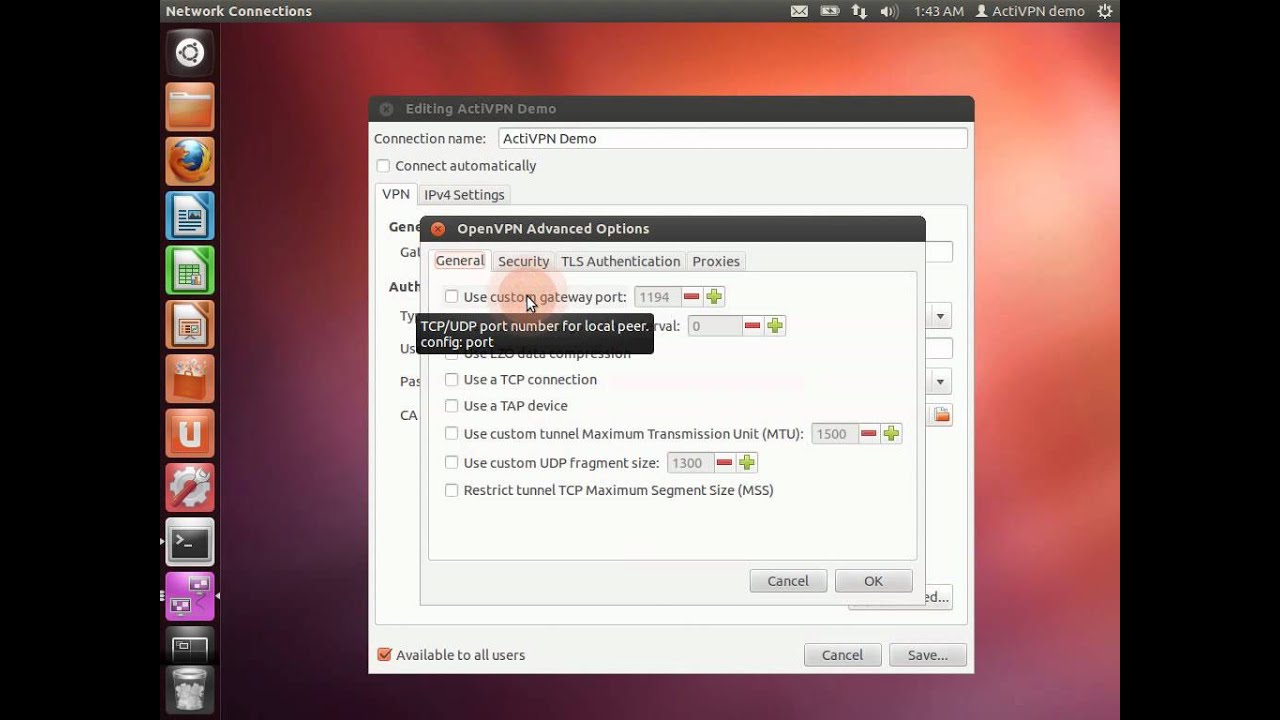
Task: Uncheck Available to all users
Action: pyautogui.click(x=384, y=655)
